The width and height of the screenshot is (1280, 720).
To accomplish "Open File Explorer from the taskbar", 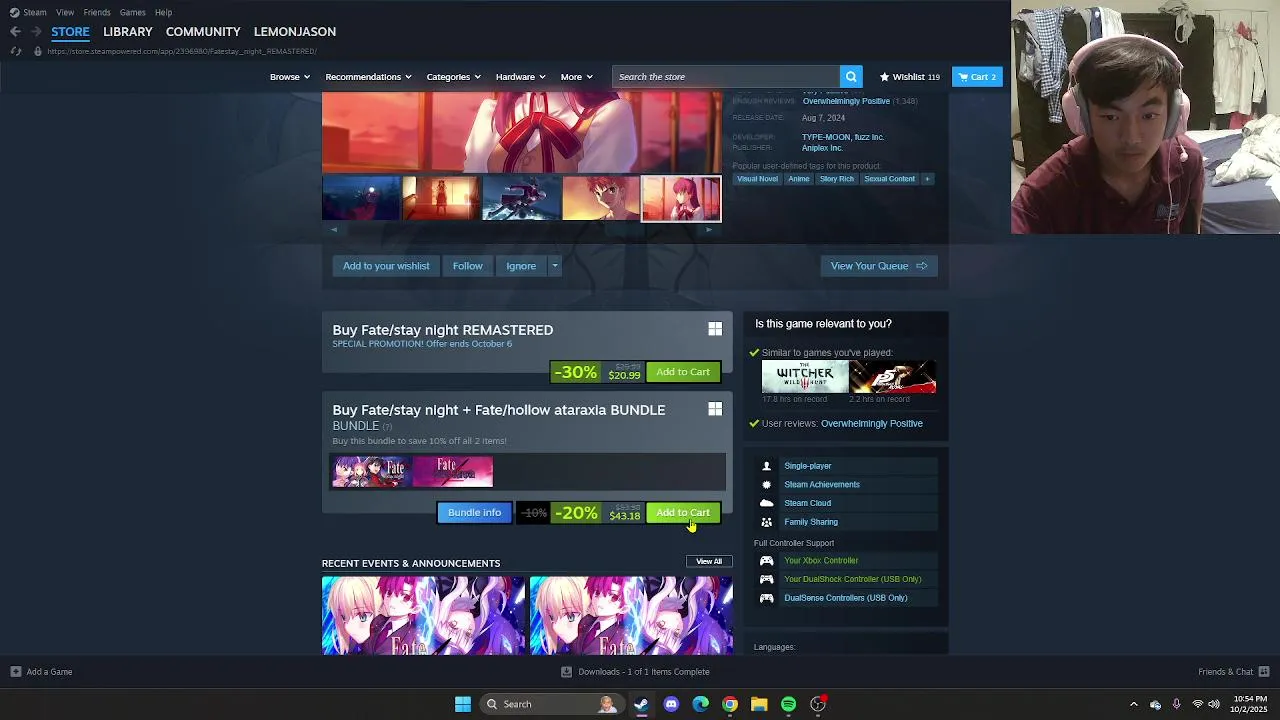I will (759, 704).
